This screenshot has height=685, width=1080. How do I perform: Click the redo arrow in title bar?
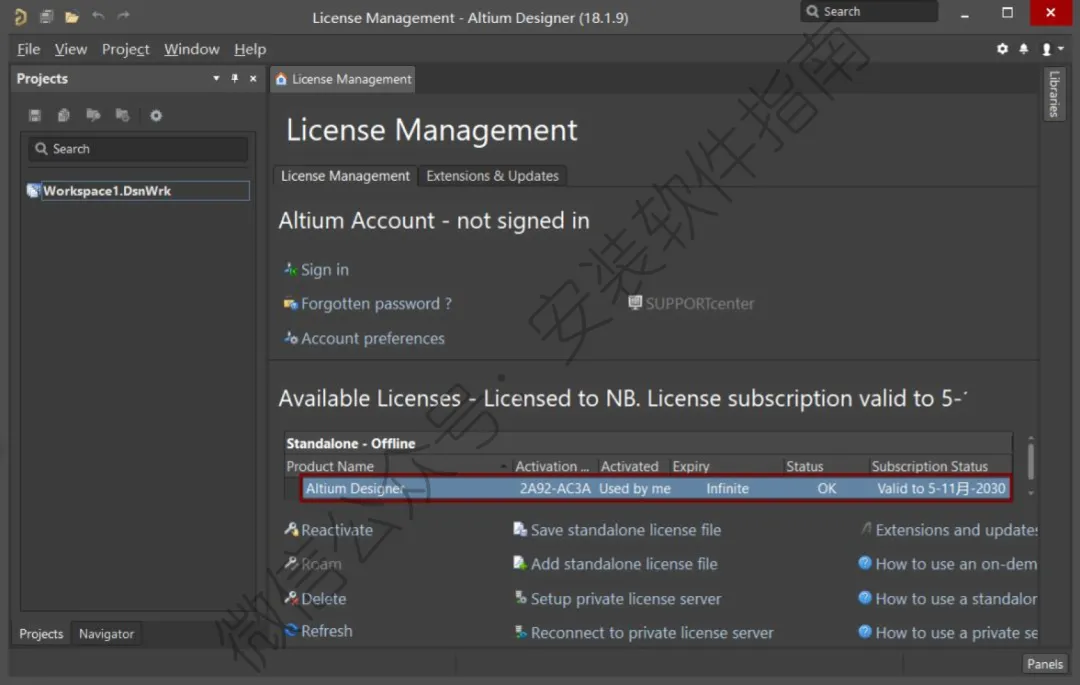point(123,16)
